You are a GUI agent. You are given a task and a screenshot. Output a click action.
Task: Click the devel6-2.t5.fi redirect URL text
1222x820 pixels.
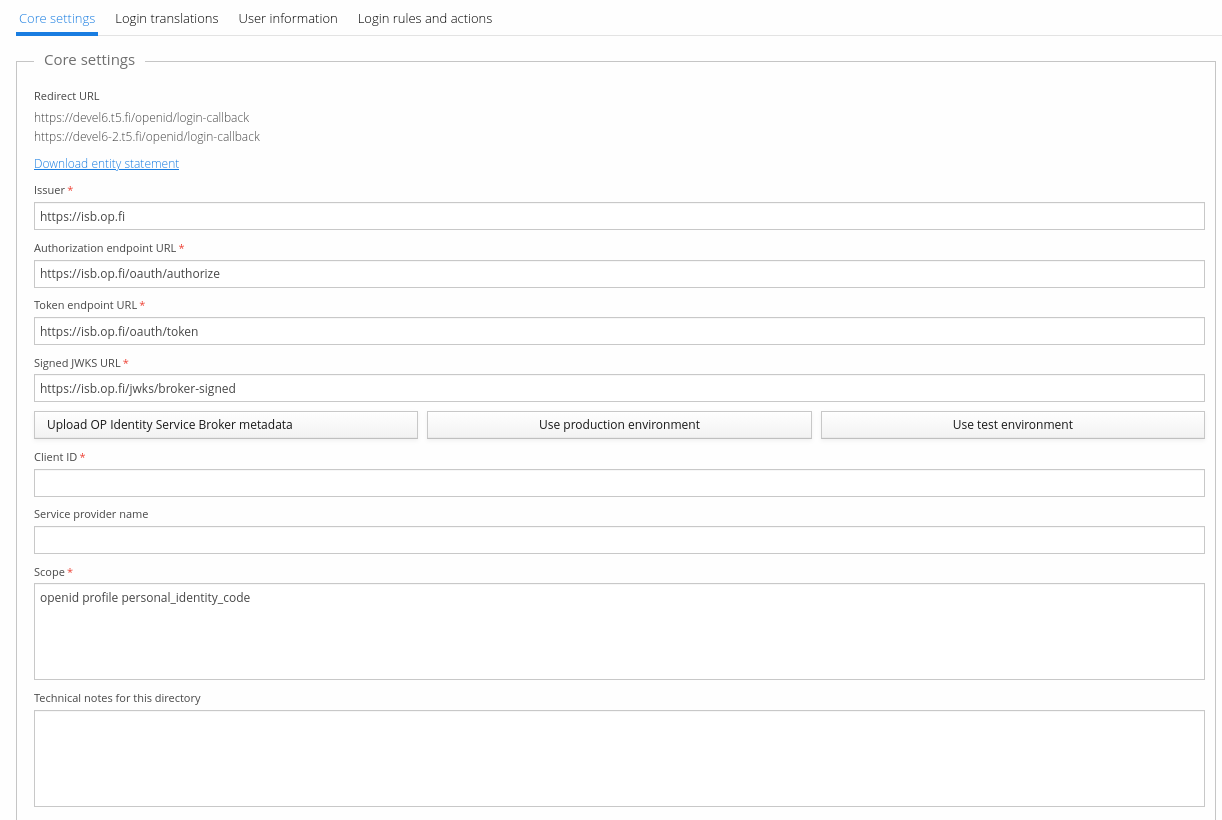[x=146, y=137]
